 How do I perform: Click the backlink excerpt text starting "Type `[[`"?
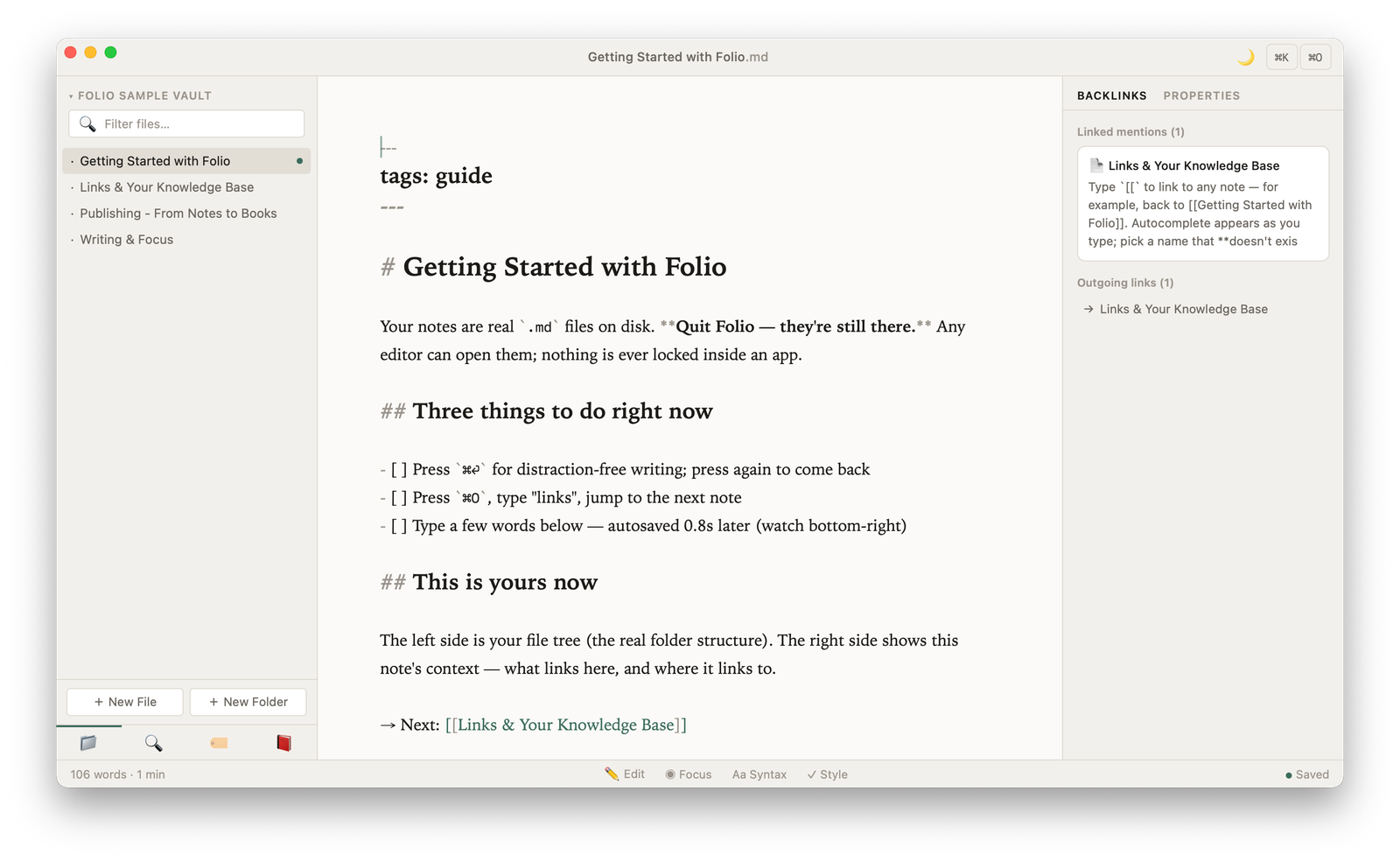pos(1200,214)
